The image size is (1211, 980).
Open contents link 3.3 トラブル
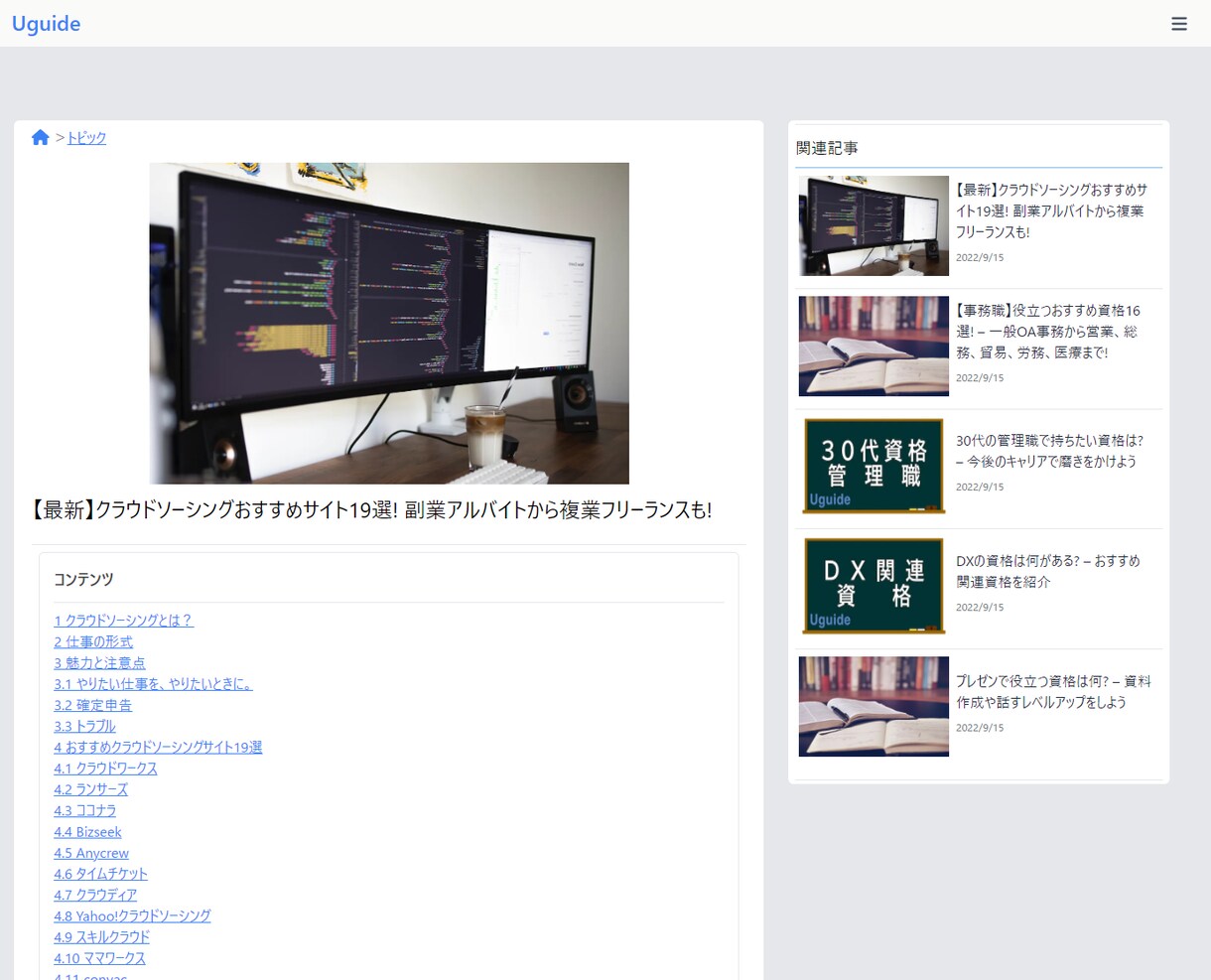(x=84, y=726)
